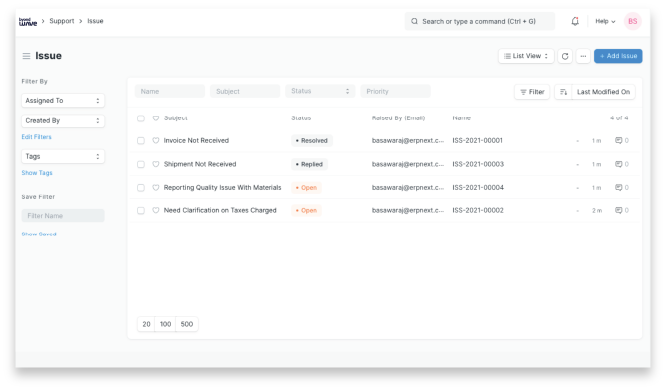The image size is (666, 390).
Task: Open the Shipment Not Received issue
Action: (200, 164)
